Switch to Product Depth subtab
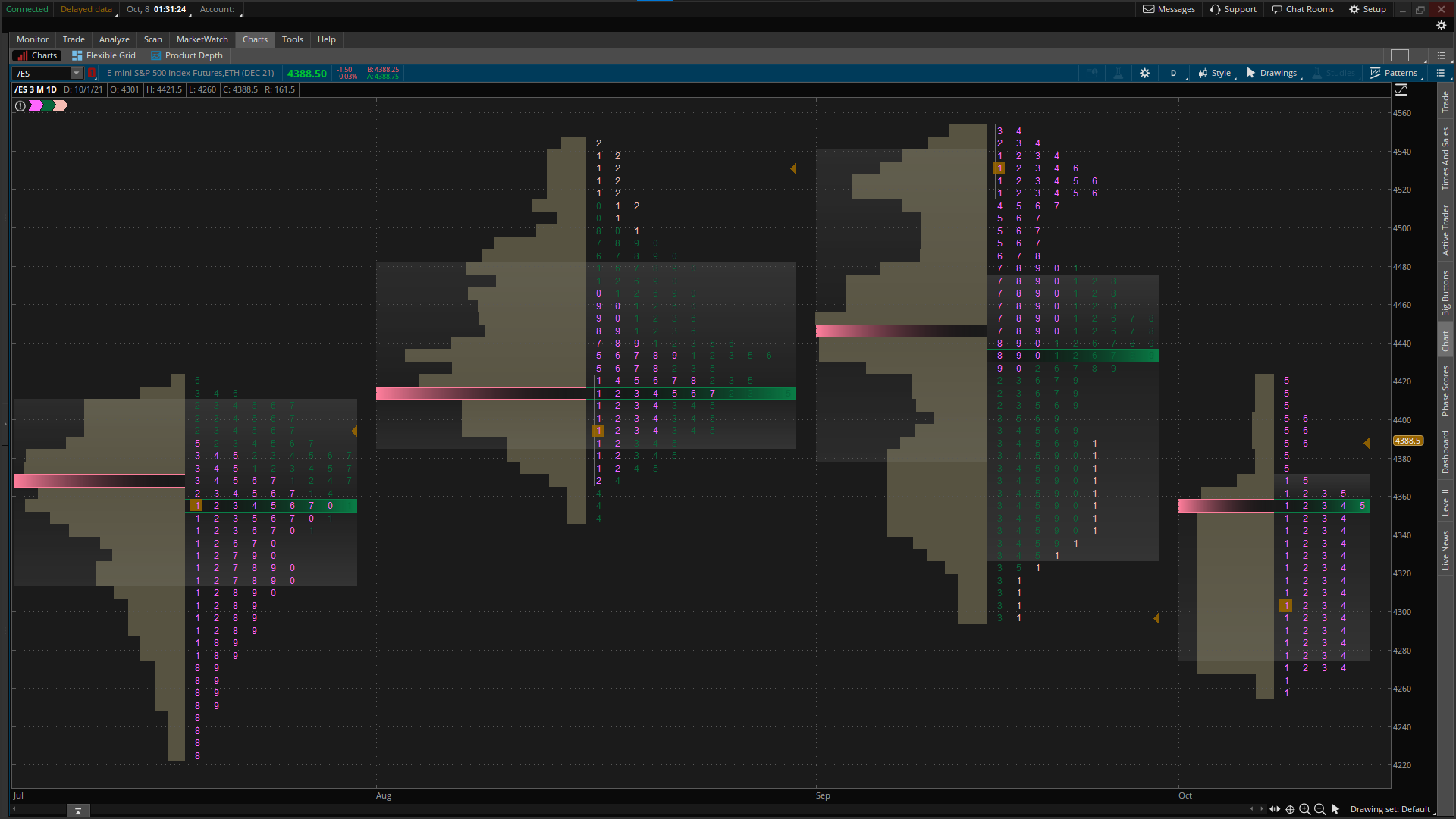This screenshot has height=819, width=1456. point(187,55)
